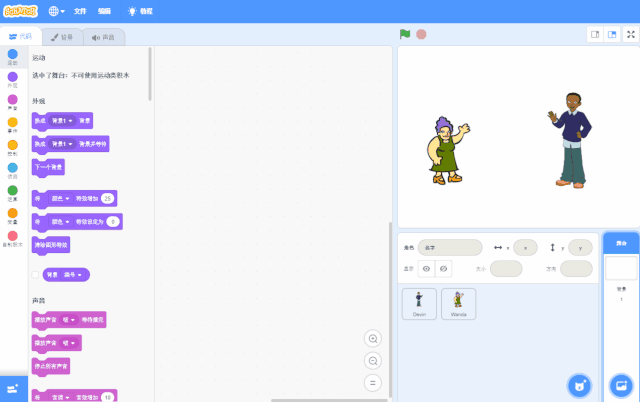Open the 教程 tutorials lightbulb
The width and height of the screenshot is (640, 402).
(x=140, y=11)
